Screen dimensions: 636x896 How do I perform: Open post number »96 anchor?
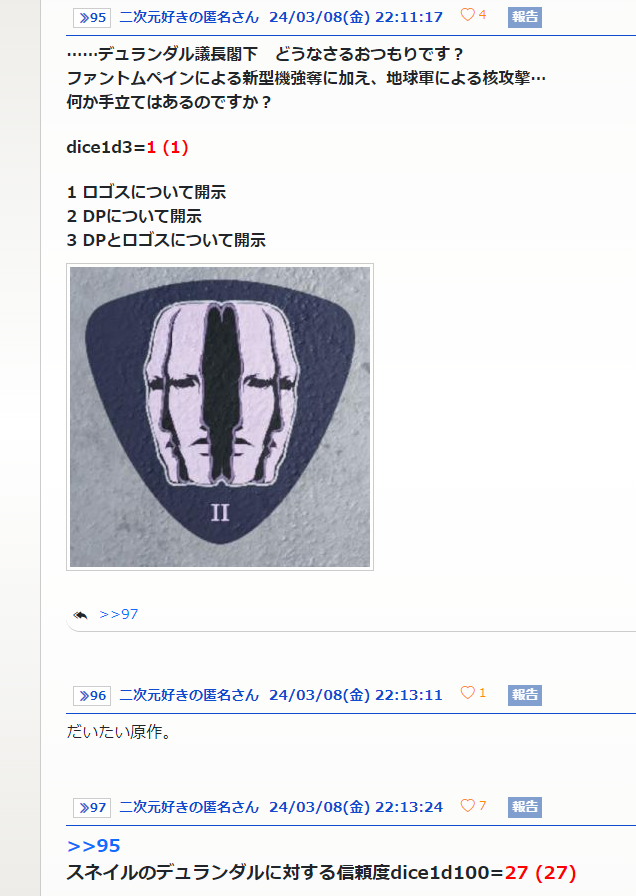(92, 695)
